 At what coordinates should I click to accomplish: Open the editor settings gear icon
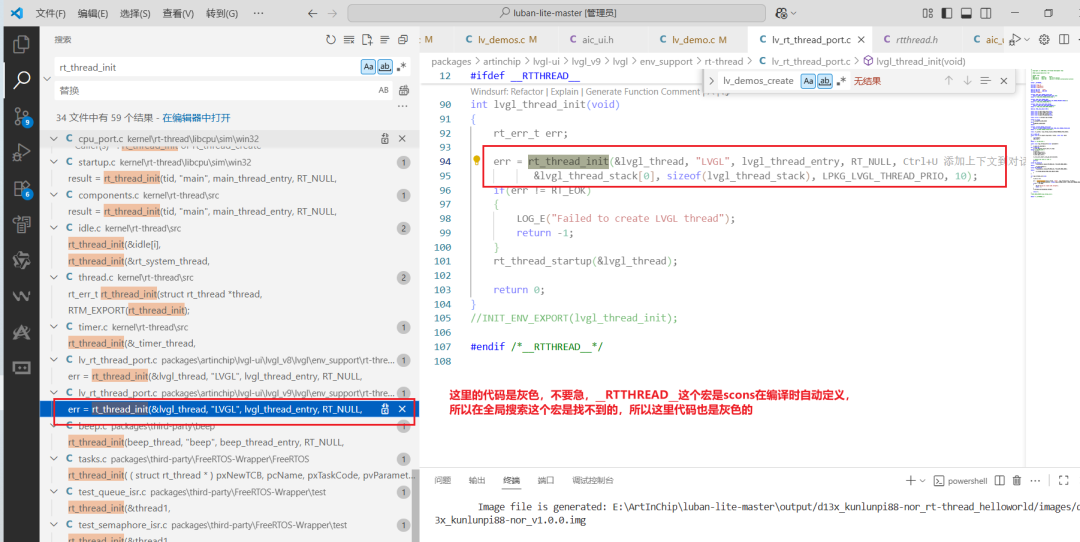(x=1044, y=39)
